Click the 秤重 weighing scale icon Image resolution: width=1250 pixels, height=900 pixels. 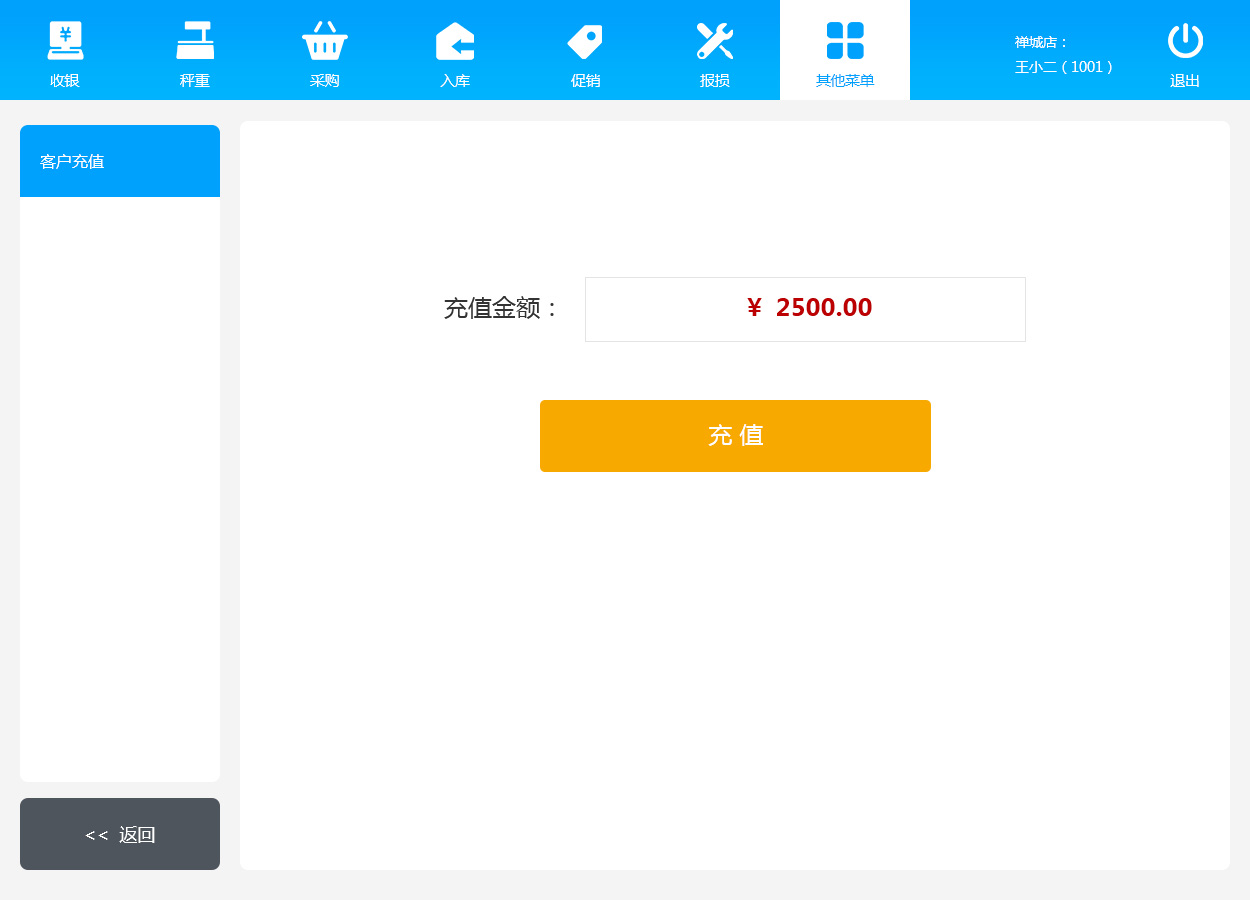click(x=195, y=40)
